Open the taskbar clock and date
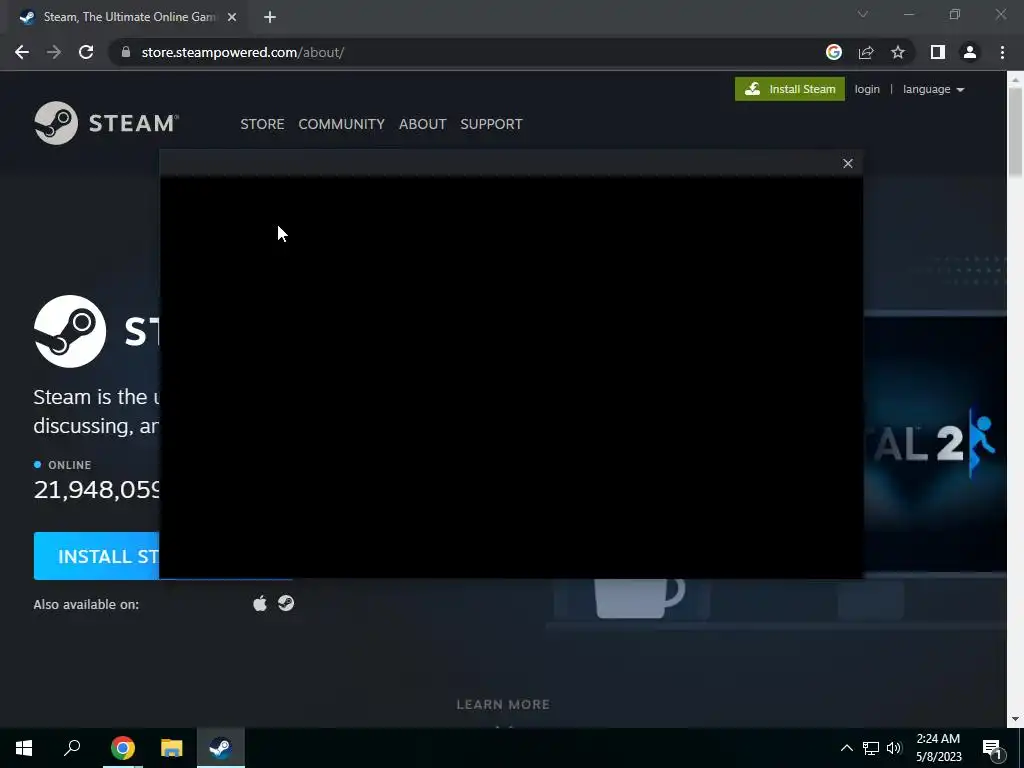1024x768 pixels. (938, 748)
